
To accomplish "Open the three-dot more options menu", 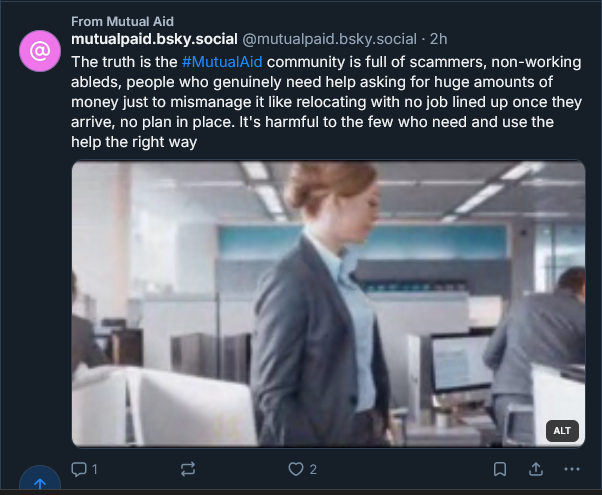I will coord(572,469).
